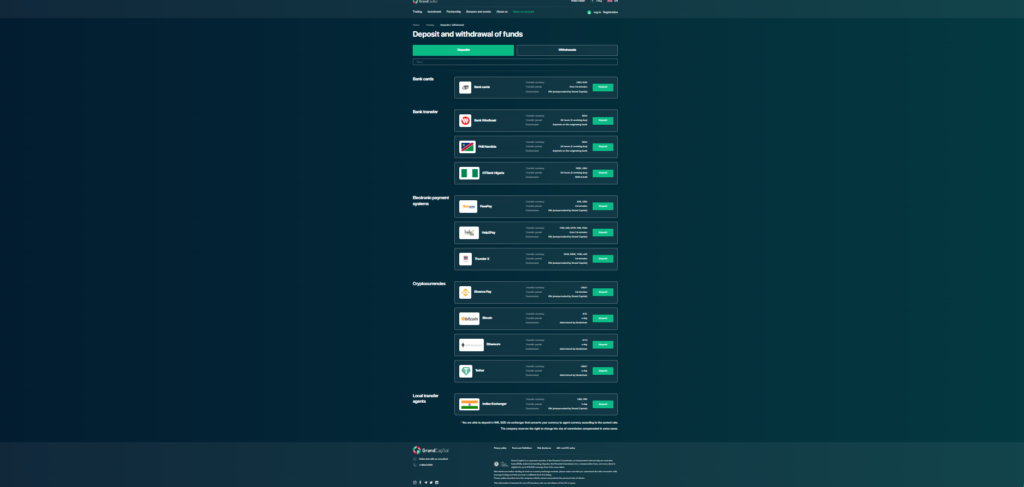Viewport: 1024px width, 487px height.
Task: Select the Deposits tab
Action: [x=463, y=50]
